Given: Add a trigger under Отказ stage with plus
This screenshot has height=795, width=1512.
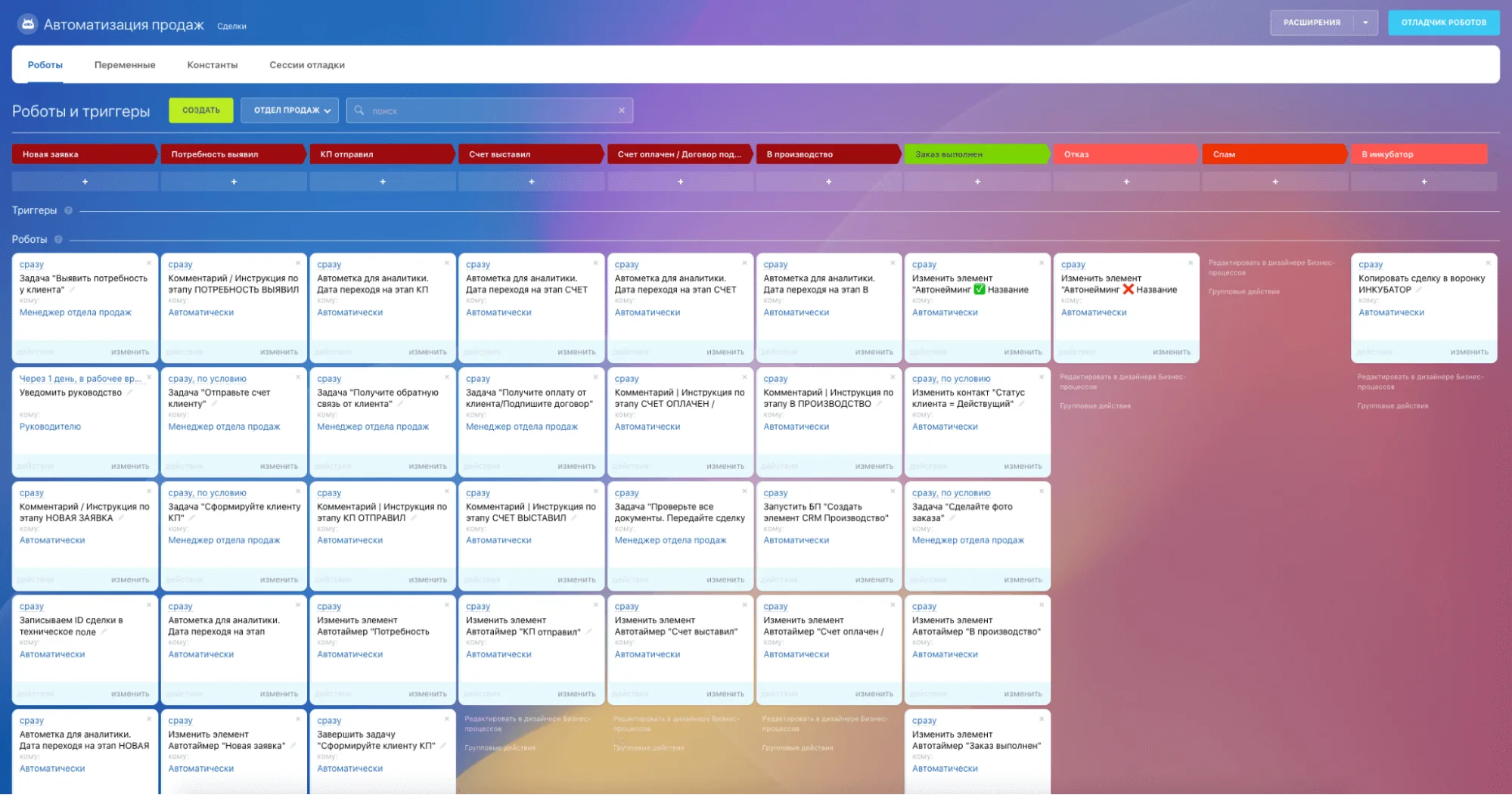Looking at the screenshot, I should (1127, 182).
